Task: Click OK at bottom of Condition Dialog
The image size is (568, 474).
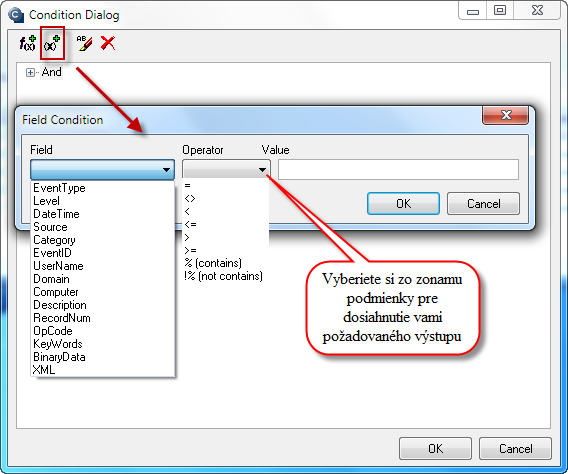Action: click(x=435, y=449)
